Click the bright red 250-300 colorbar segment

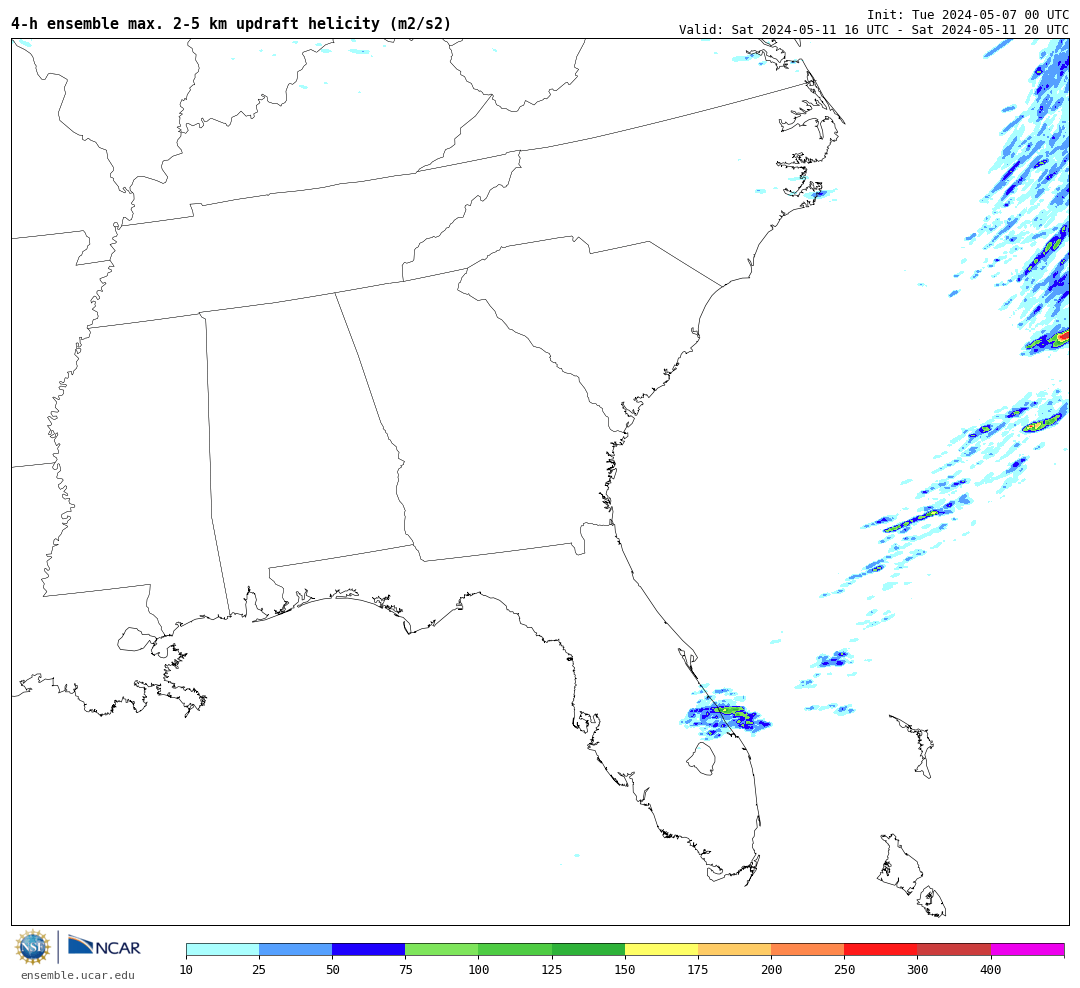(x=881, y=949)
